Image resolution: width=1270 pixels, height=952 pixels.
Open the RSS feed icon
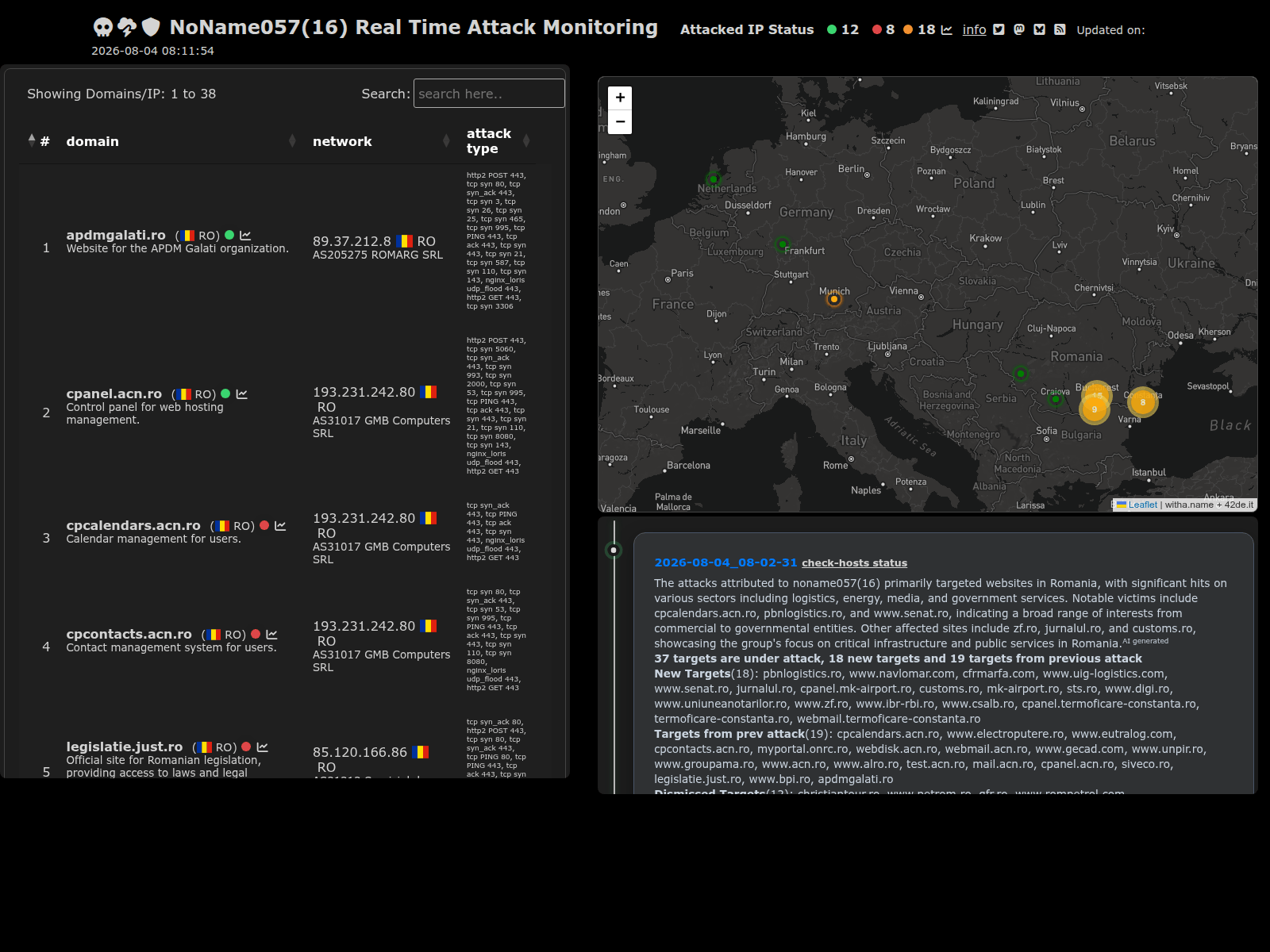(x=1060, y=30)
